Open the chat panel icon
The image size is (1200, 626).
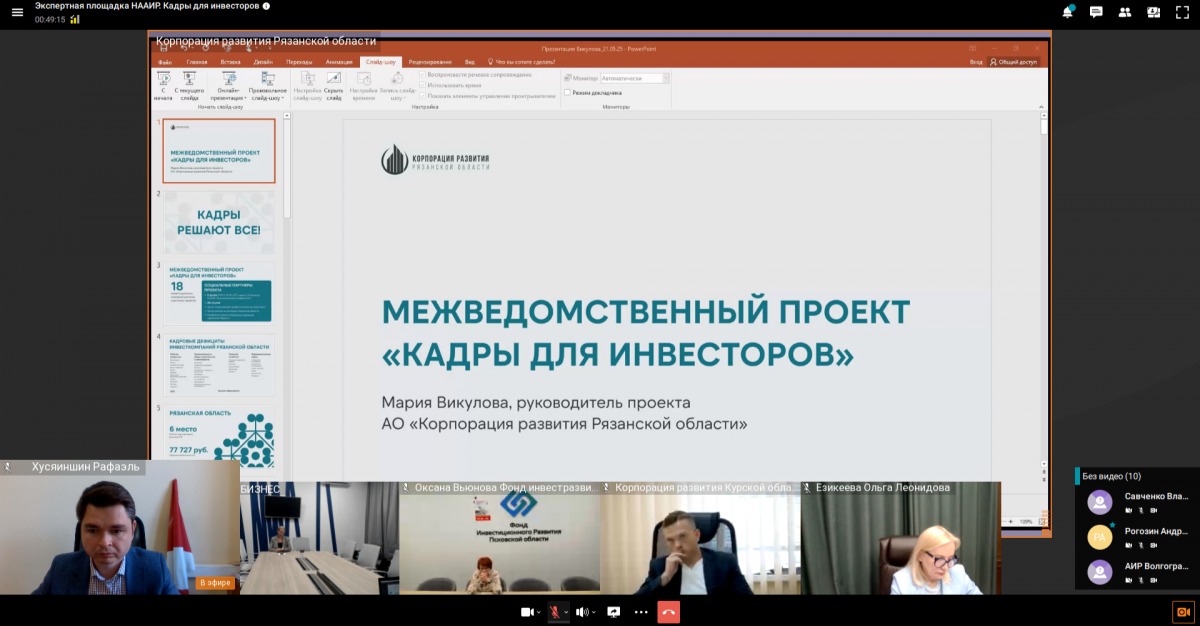coord(1096,12)
